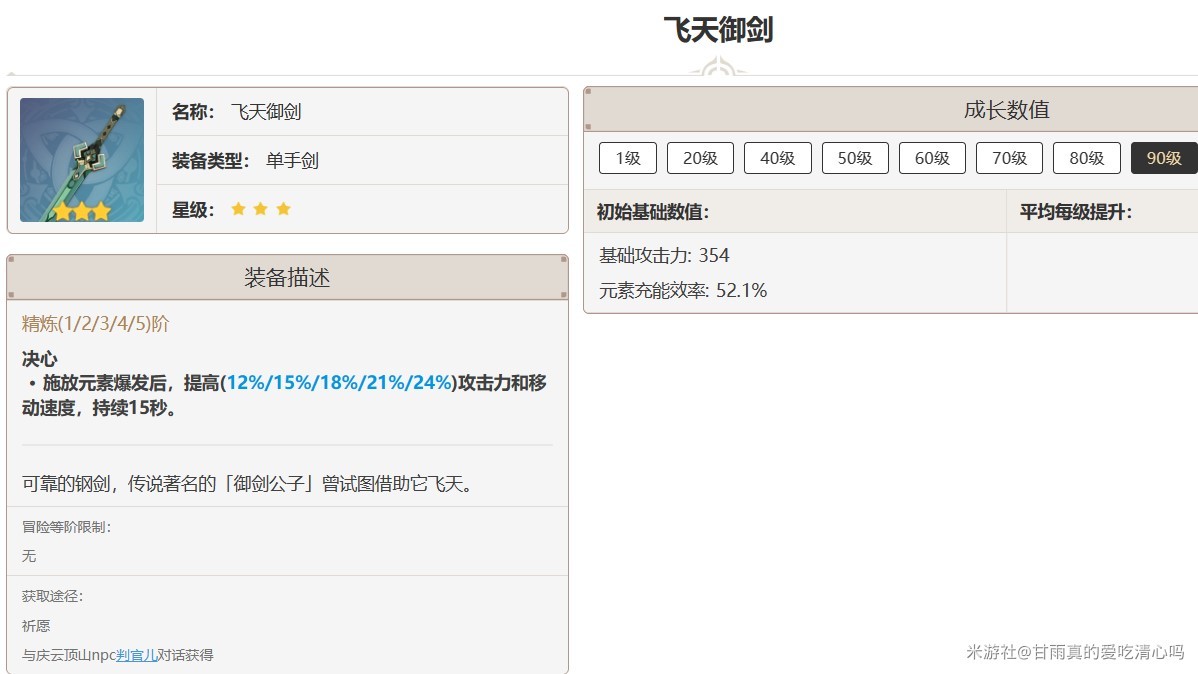Click the 成长数值 panel header
Viewport: 1198px width, 674px height.
tap(1006, 110)
